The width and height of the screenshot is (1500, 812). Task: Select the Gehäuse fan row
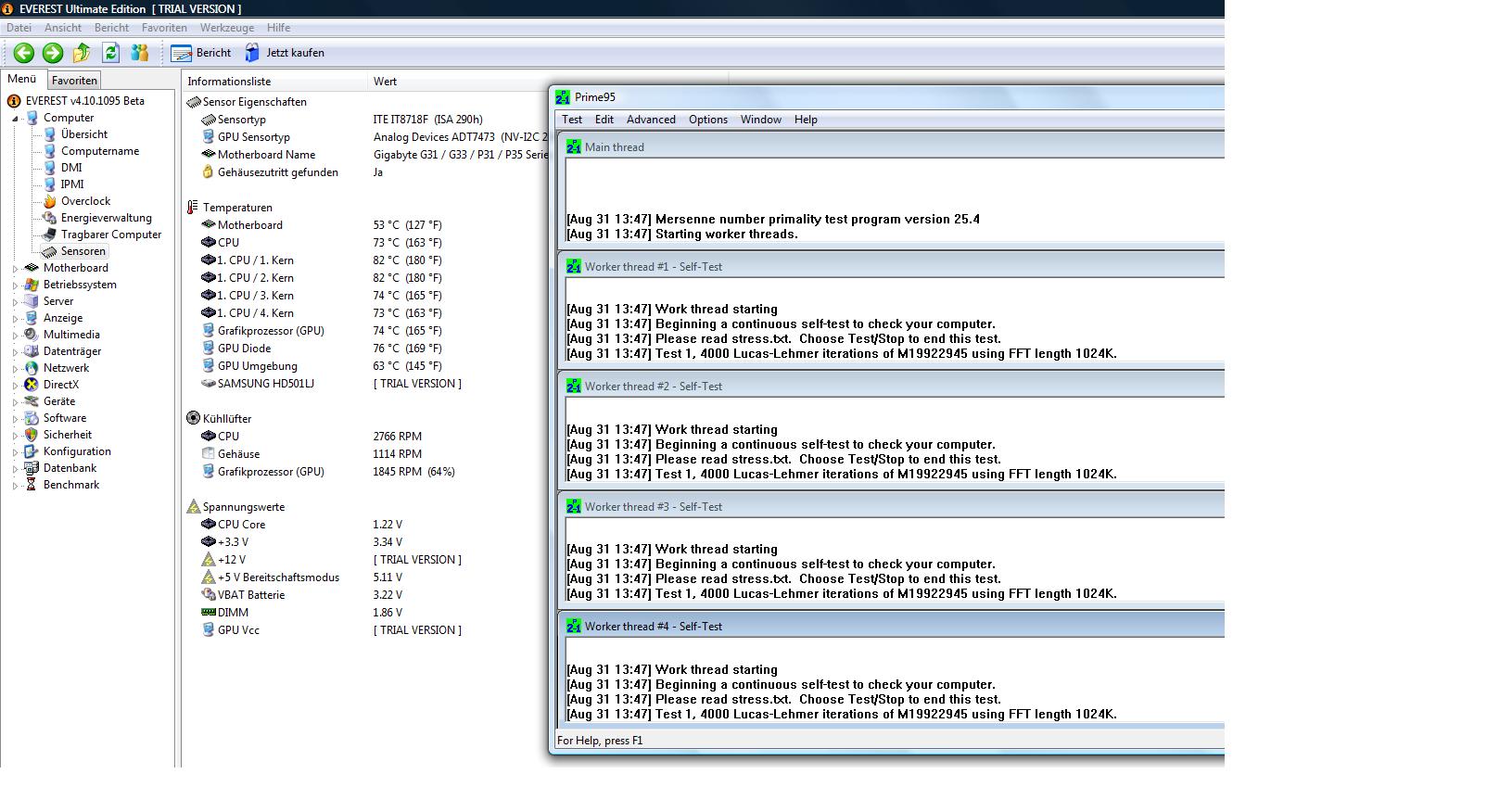tap(364, 454)
